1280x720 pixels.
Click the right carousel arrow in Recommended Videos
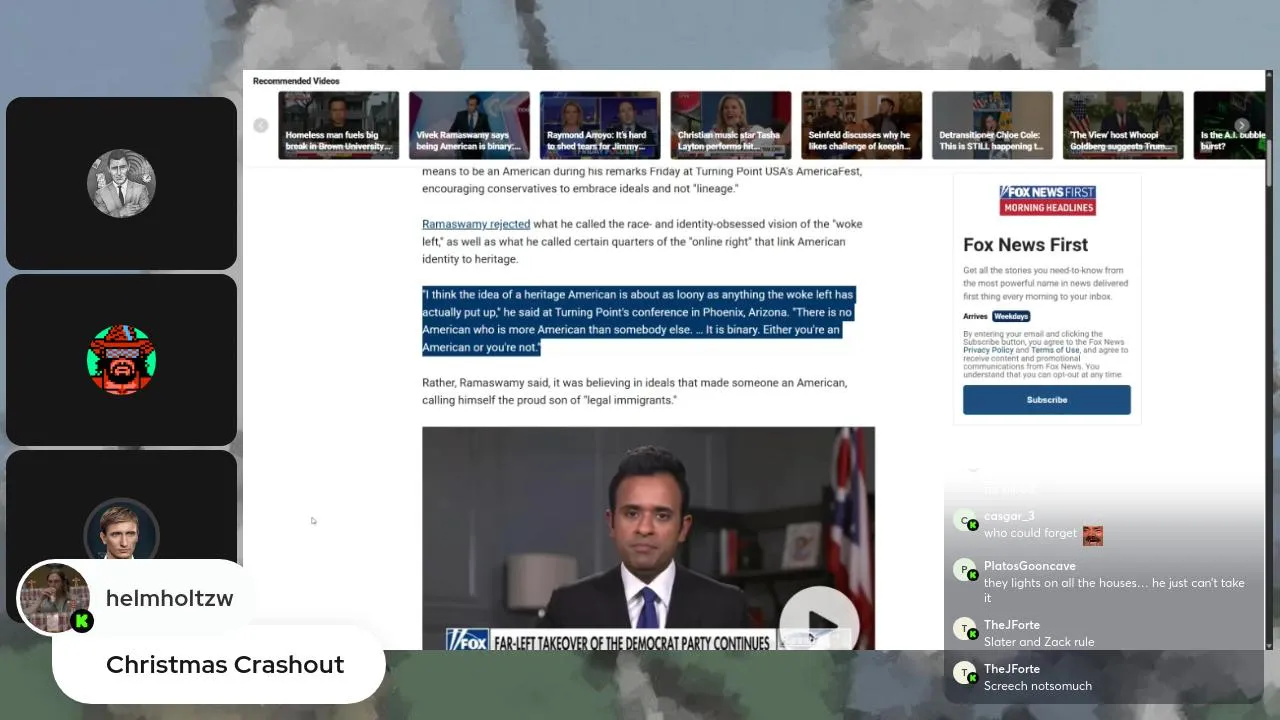point(1242,125)
